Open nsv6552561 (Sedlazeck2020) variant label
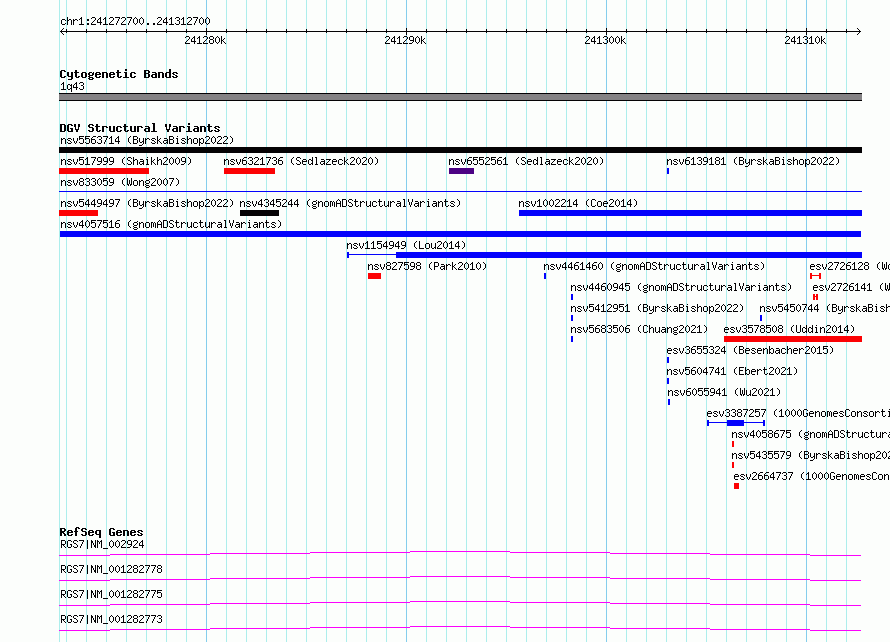 [526, 161]
